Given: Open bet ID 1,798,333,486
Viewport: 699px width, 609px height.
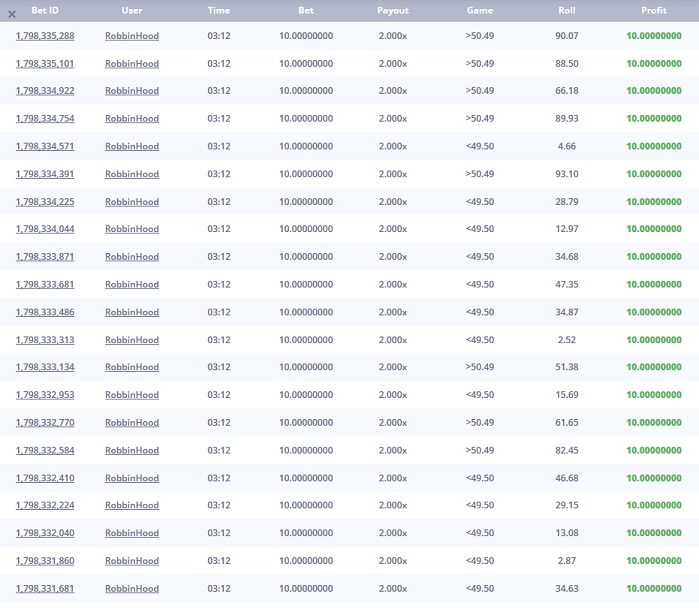Looking at the screenshot, I should tap(45, 312).
